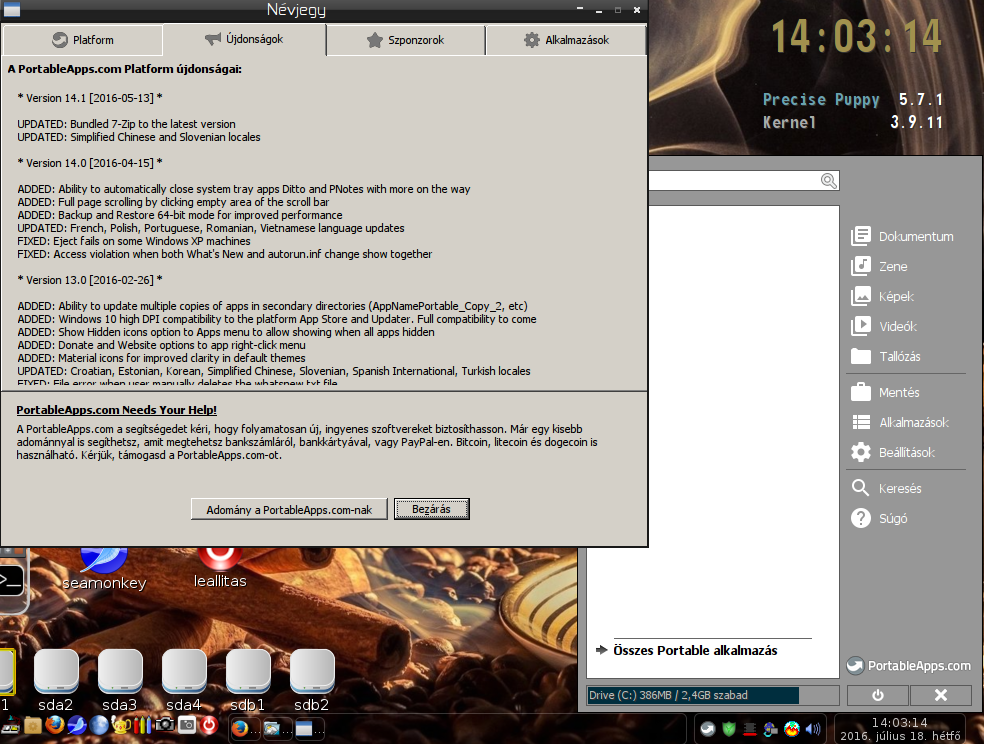984x744 pixels.
Task: Click the taskbar clock and date
Action: click(x=900, y=729)
